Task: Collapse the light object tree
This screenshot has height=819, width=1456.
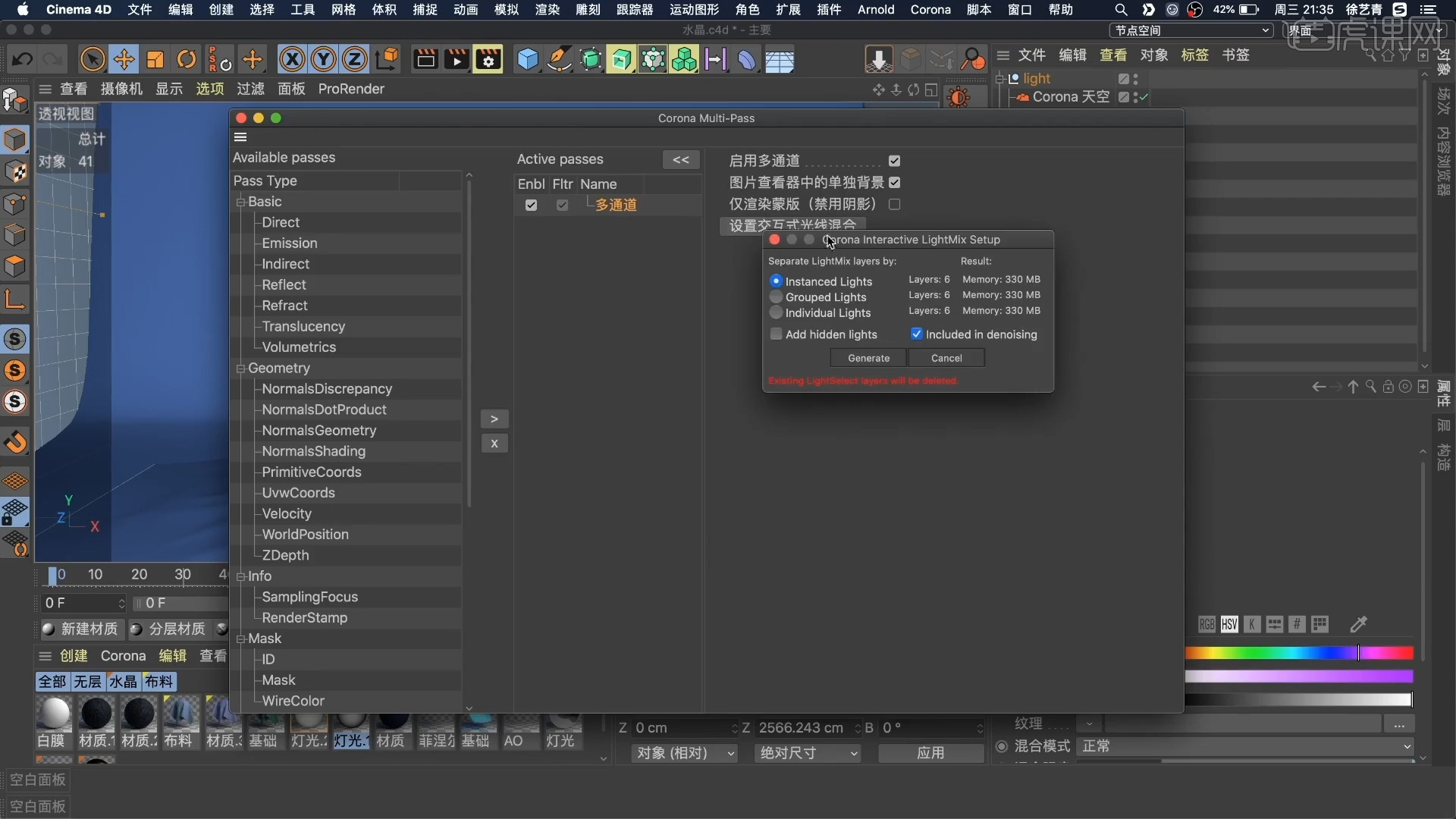Action: click(1000, 79)
